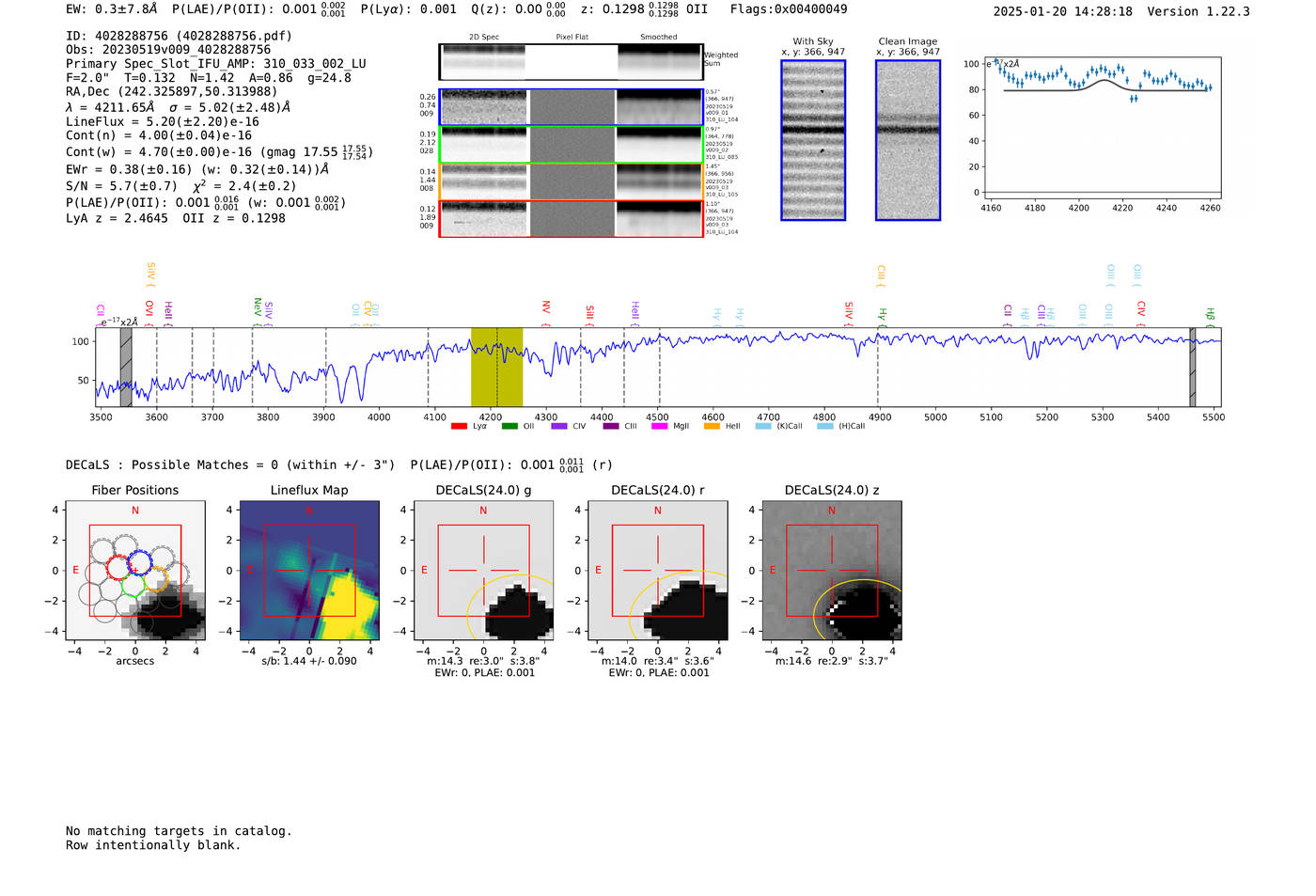1316x896 pixels.
Task: Click the Cont(w) = 4.70 gmag line
Action: click(x=220, y=151)
